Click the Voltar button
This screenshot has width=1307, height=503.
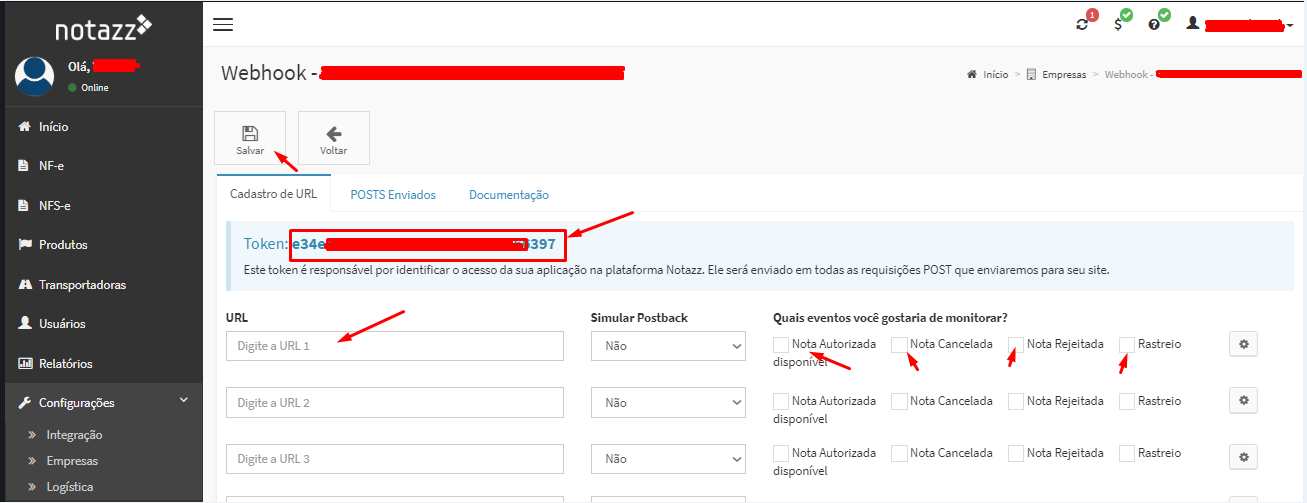[x=334, y=138]
